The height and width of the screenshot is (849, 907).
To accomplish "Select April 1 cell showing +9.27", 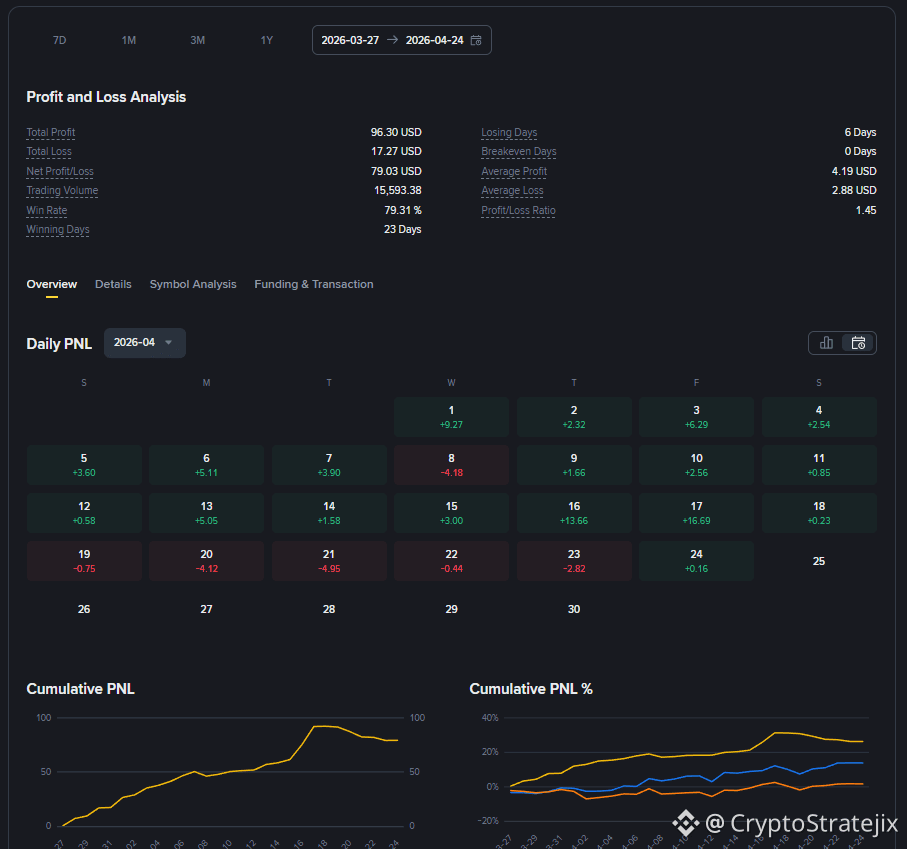I will click(x=451, y=417).
